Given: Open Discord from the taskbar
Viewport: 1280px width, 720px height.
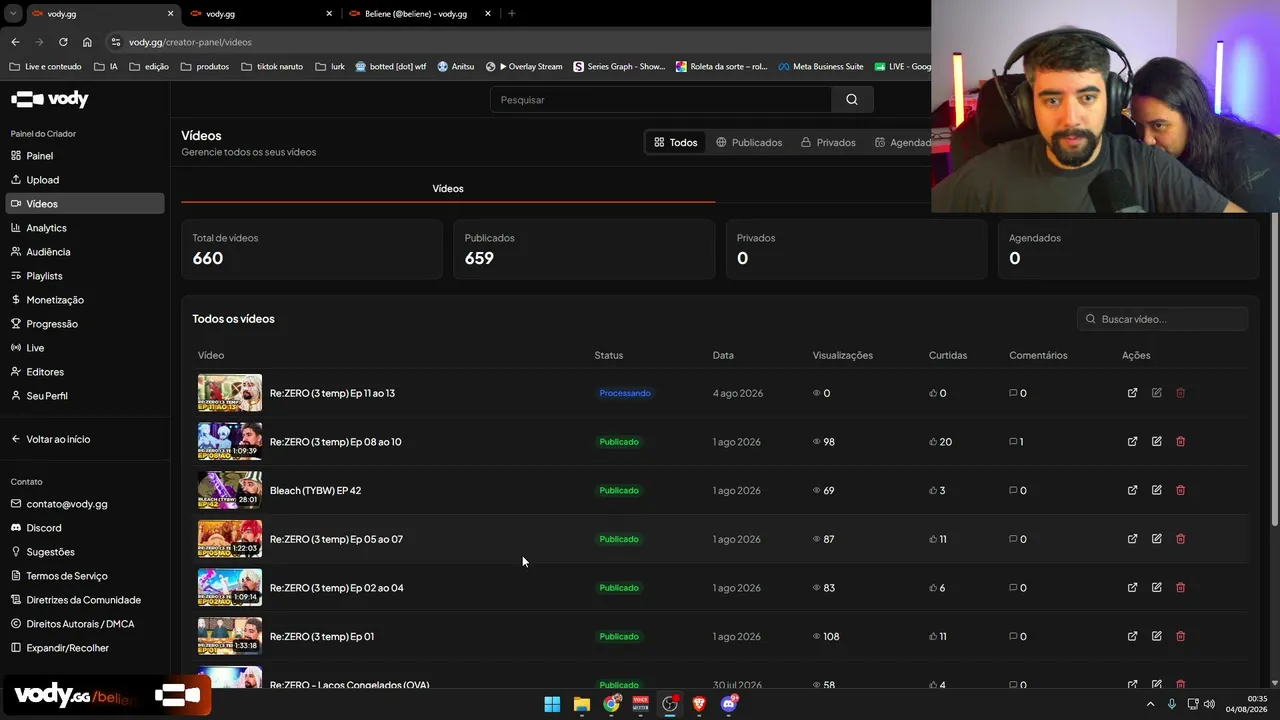Looking at the screenshot, I should tap(729, 704).
